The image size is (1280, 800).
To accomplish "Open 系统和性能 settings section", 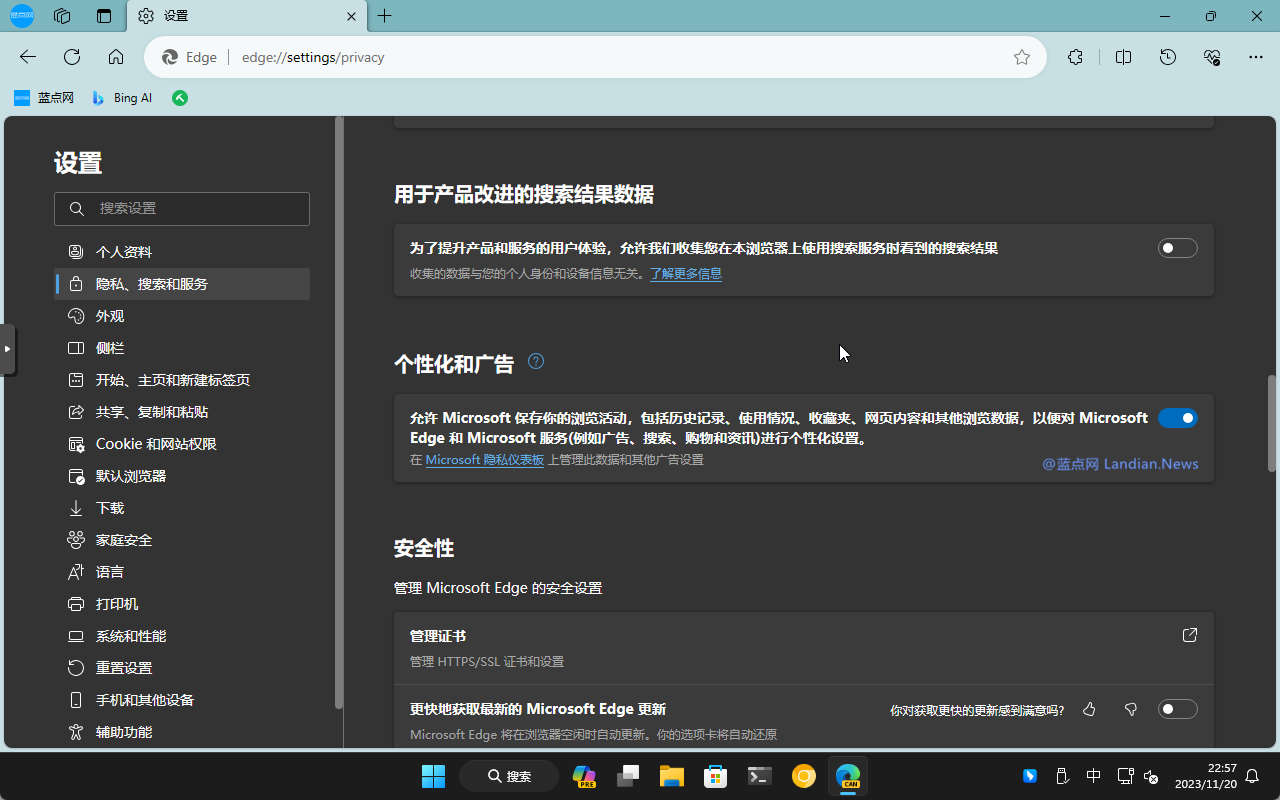I will tap(182, 636).
